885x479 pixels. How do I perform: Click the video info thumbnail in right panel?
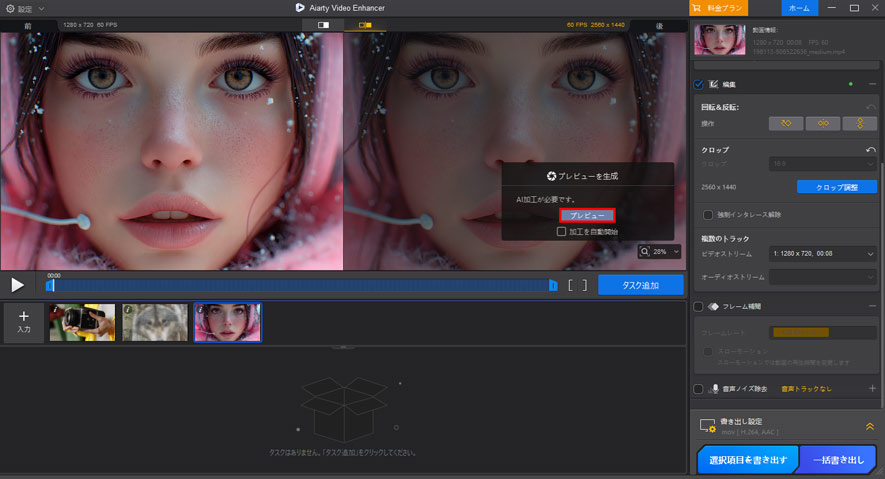(719, 39)
